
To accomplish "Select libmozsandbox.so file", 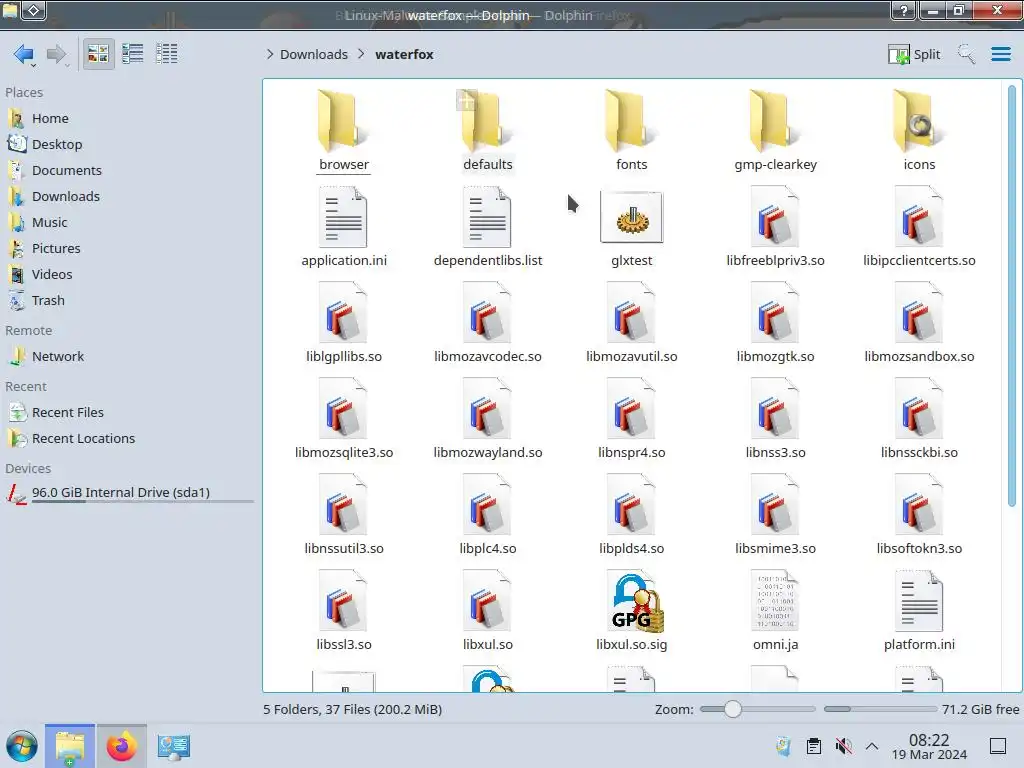I will 919,323.
